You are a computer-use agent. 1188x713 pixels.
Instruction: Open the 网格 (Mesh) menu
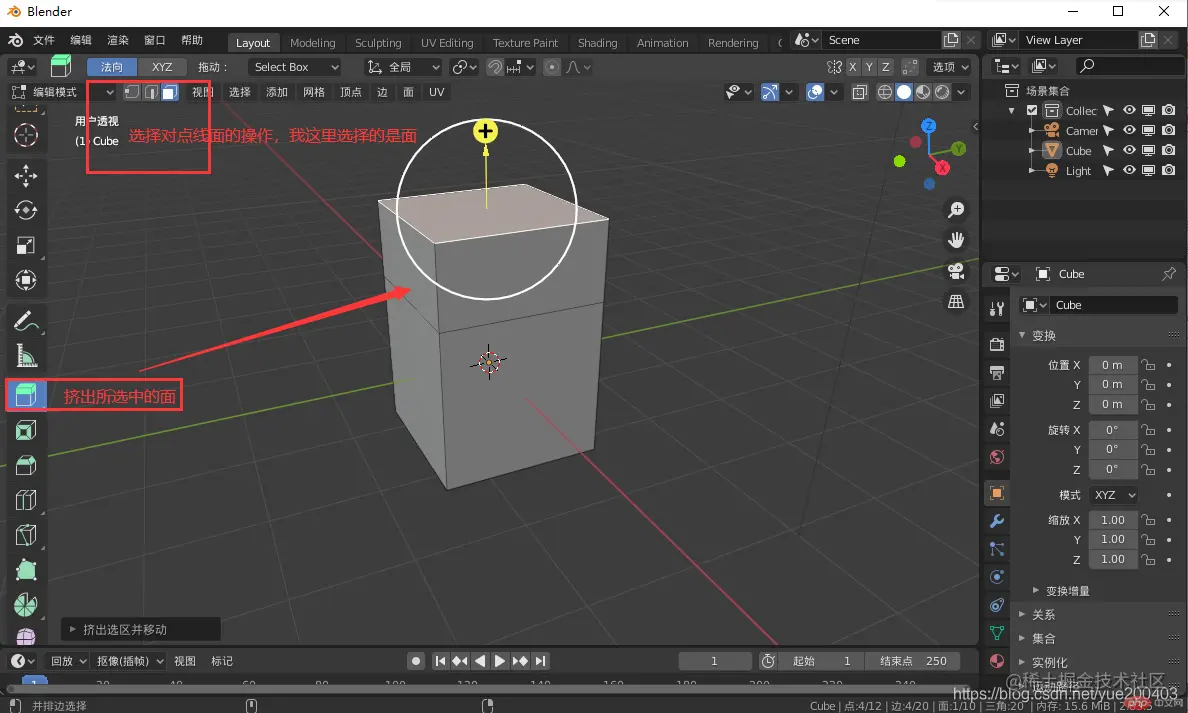(x=314, y=92)
